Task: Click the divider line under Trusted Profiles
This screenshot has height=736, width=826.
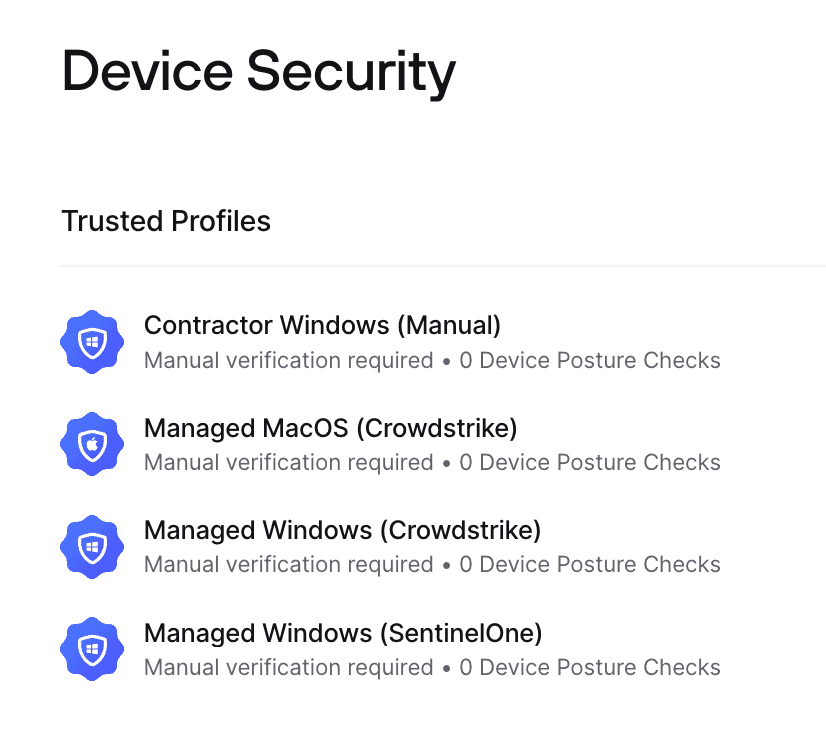Action: tap(443, 265)
